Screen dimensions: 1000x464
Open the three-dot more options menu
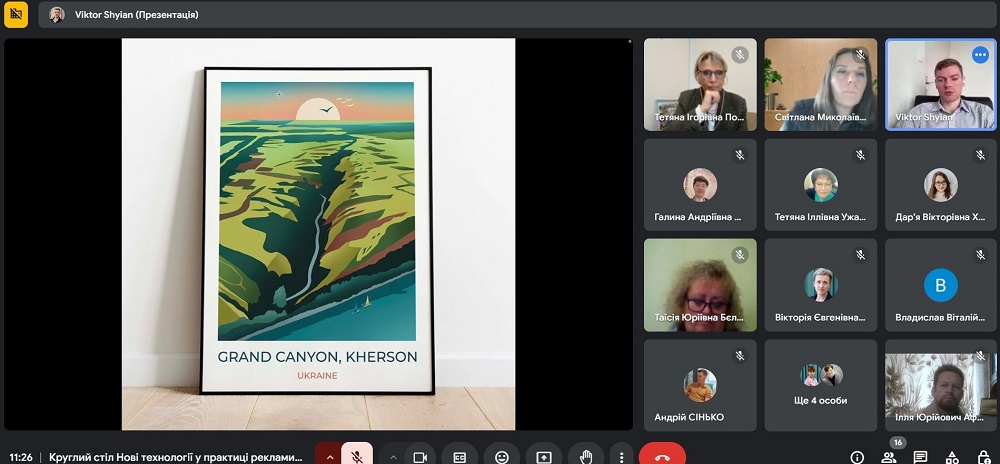[x=621, y=456]
